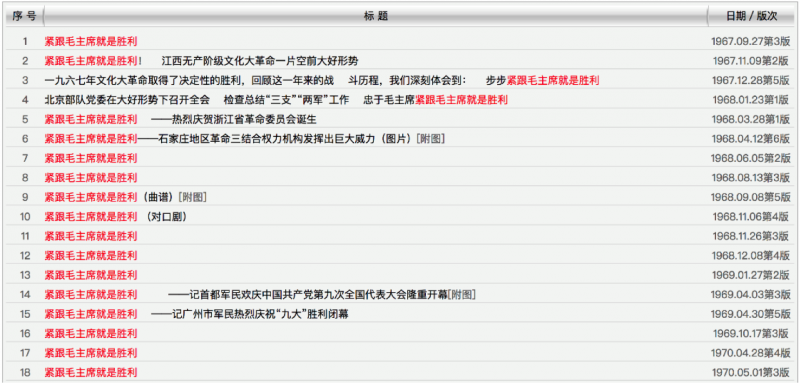Select the date cell 1967.12.28第5版
Image resolution: width=800 pixels, height=383 pixels.
pos(751,81)
